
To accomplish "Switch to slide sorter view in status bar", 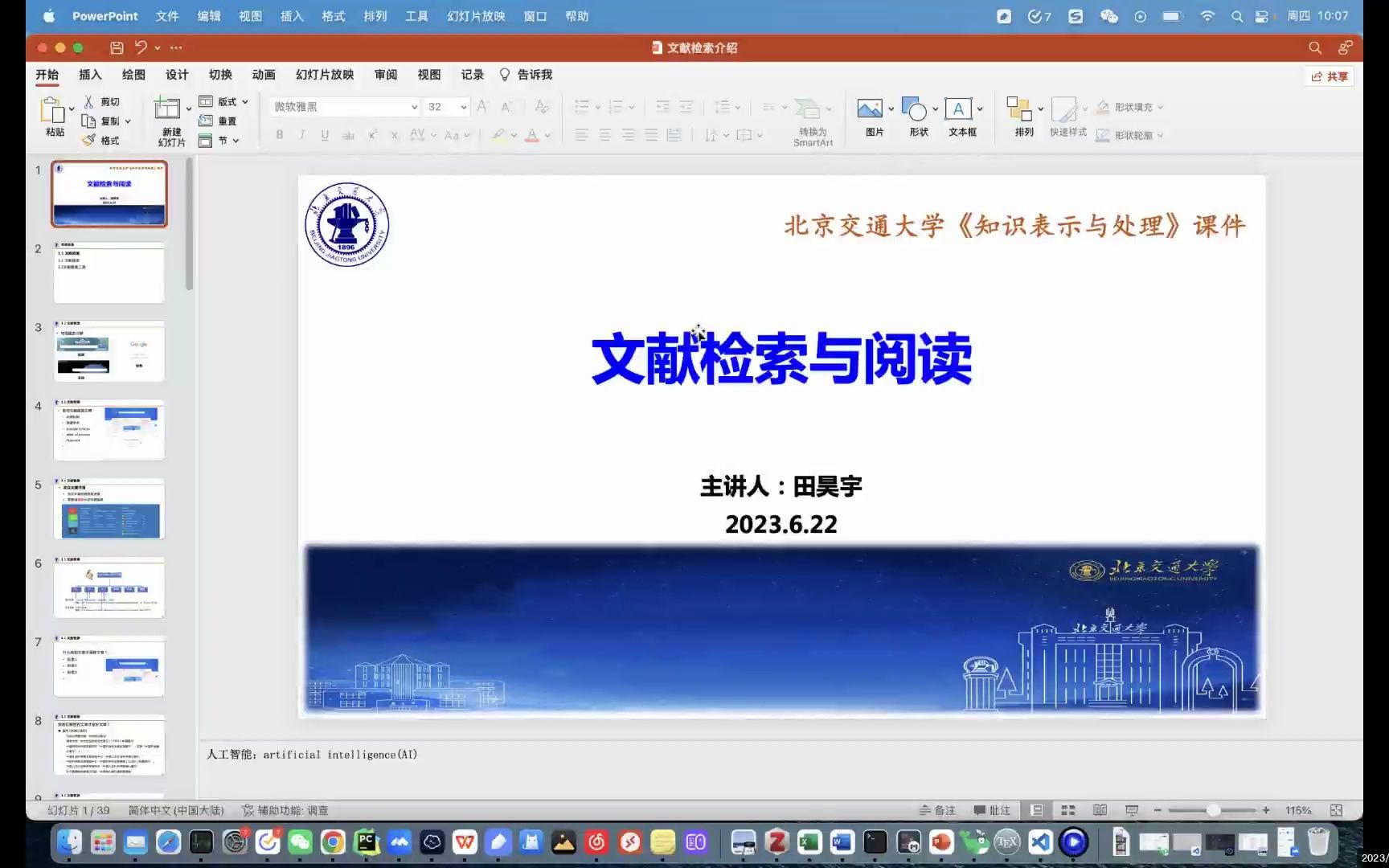I will pos(1067,809).
